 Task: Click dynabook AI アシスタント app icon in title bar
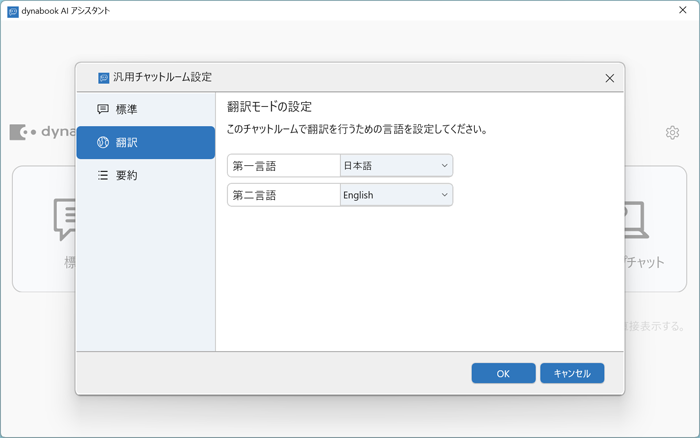pyautogui.click(x=13, y=11)
